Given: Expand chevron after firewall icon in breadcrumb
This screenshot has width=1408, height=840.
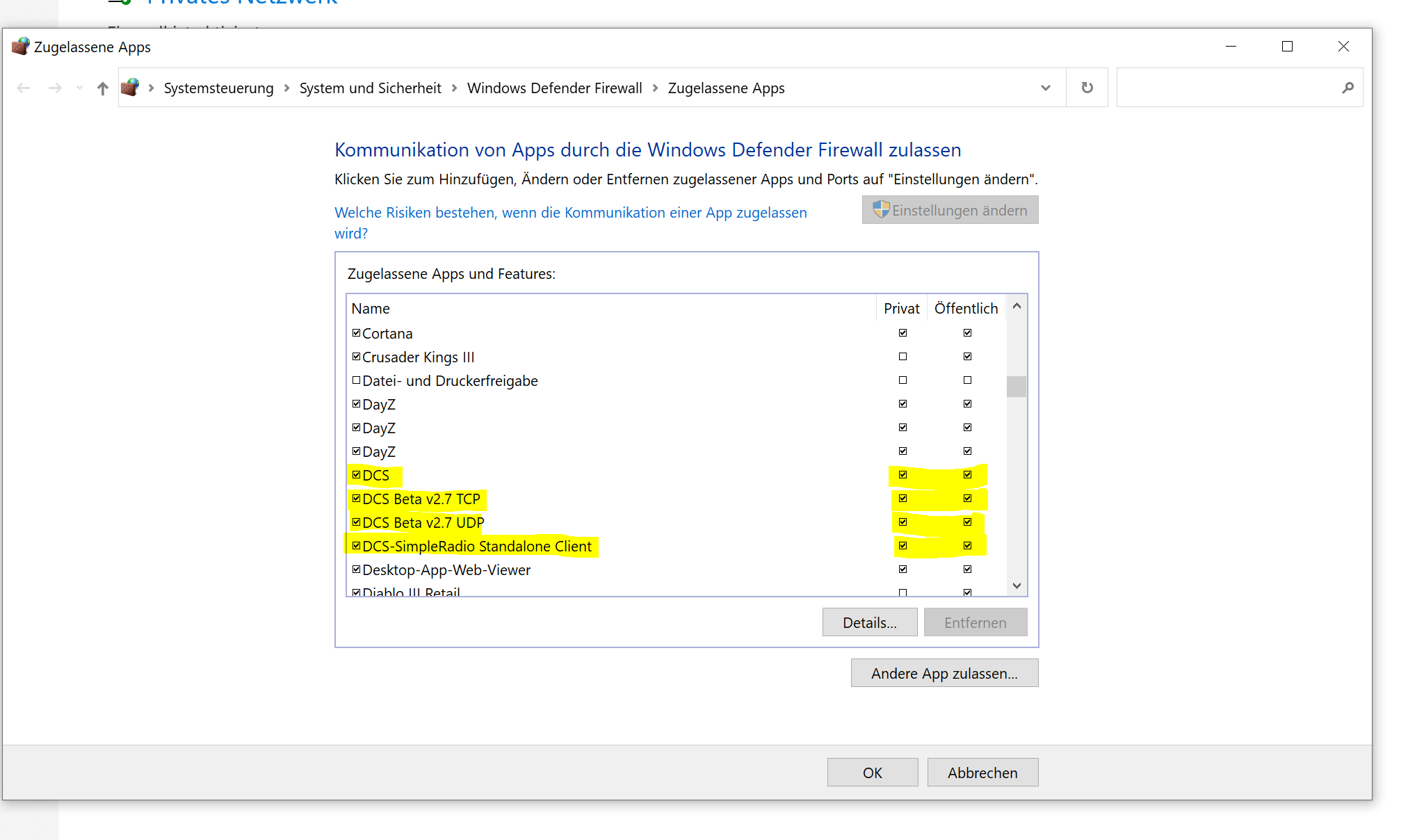Looking at the screenshot, I should 151,88.
